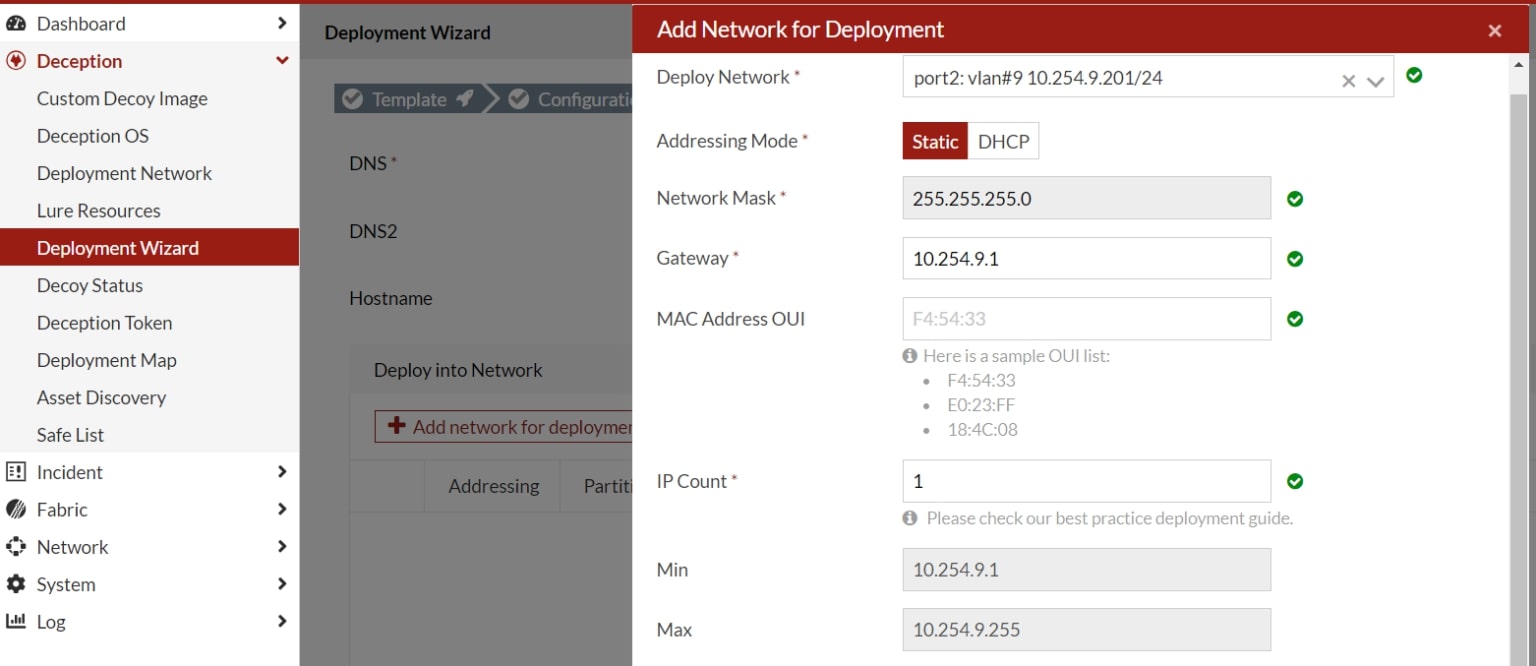Expand the Dashboard menu chevron
The image size is (1536, 666).
pyautogui.click(x=282, y=23)
